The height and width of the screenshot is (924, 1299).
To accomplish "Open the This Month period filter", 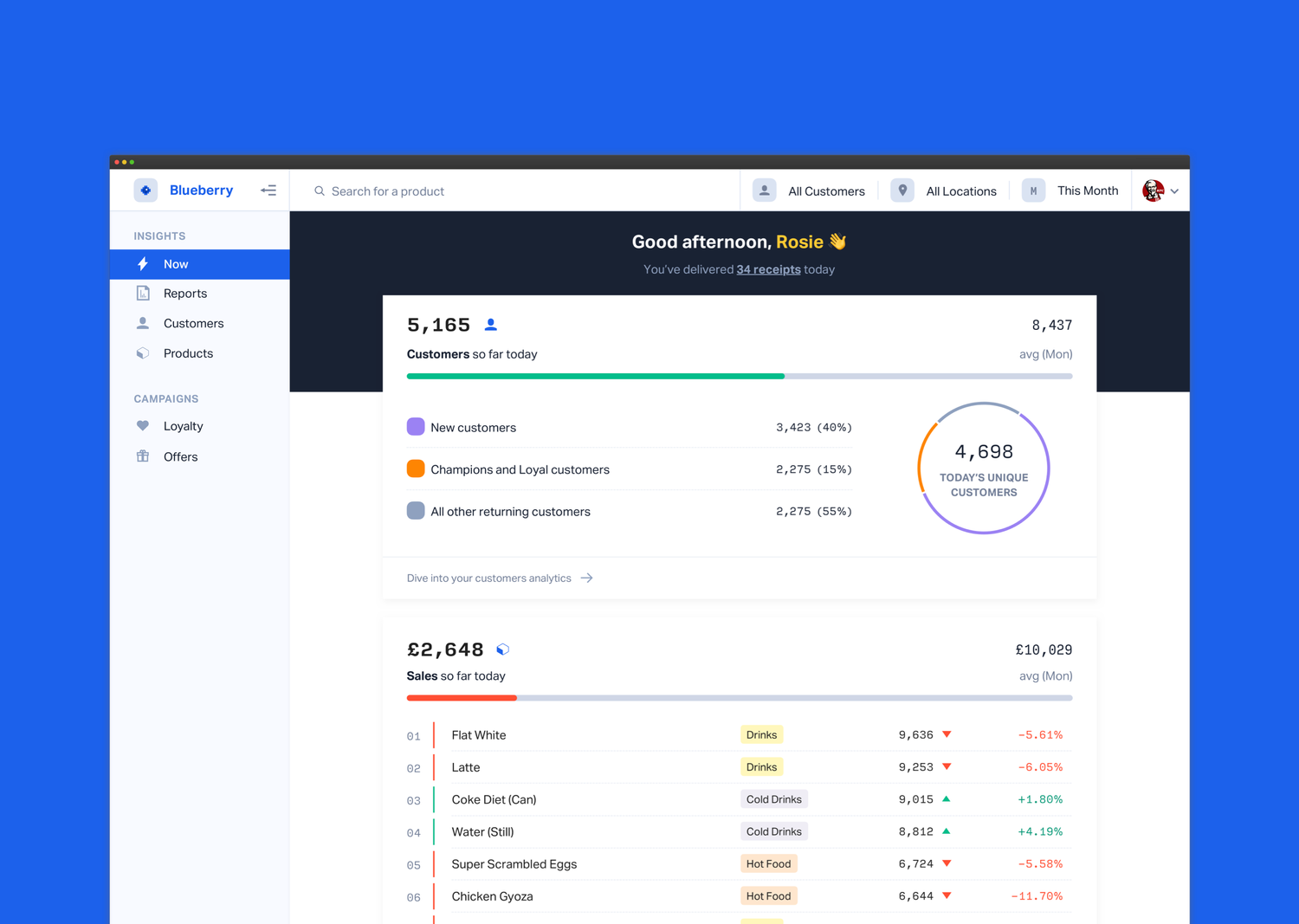I will click(x=1070, y=191).
